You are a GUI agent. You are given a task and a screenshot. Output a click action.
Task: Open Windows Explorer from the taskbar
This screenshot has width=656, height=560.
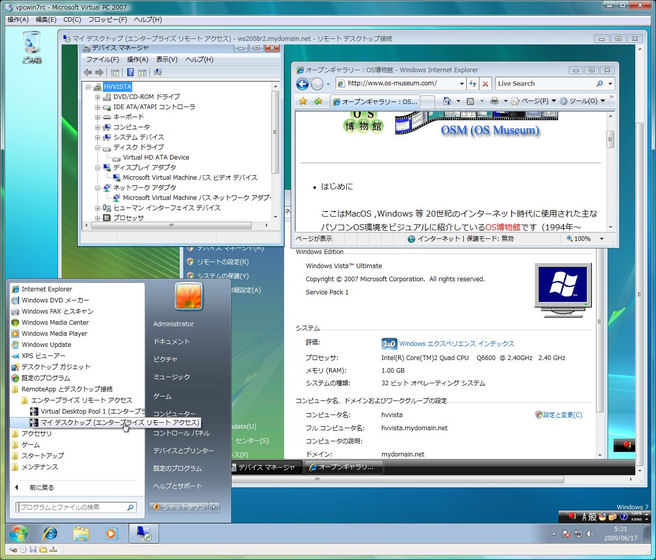coord(81,534)
